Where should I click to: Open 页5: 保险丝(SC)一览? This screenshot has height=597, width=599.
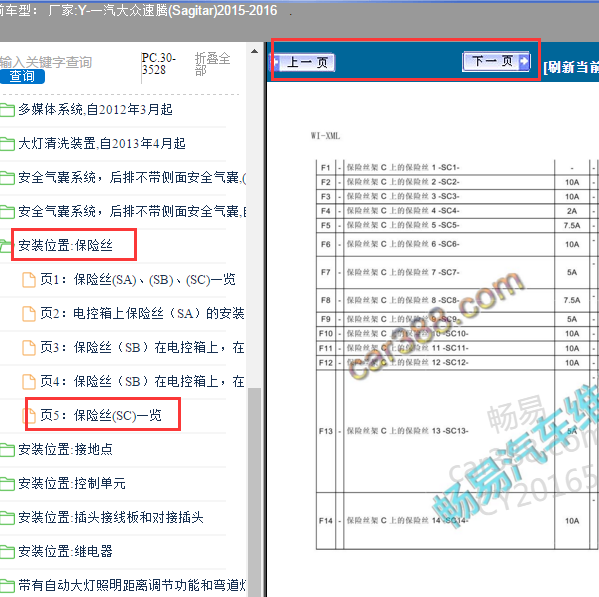pos(101,415)
